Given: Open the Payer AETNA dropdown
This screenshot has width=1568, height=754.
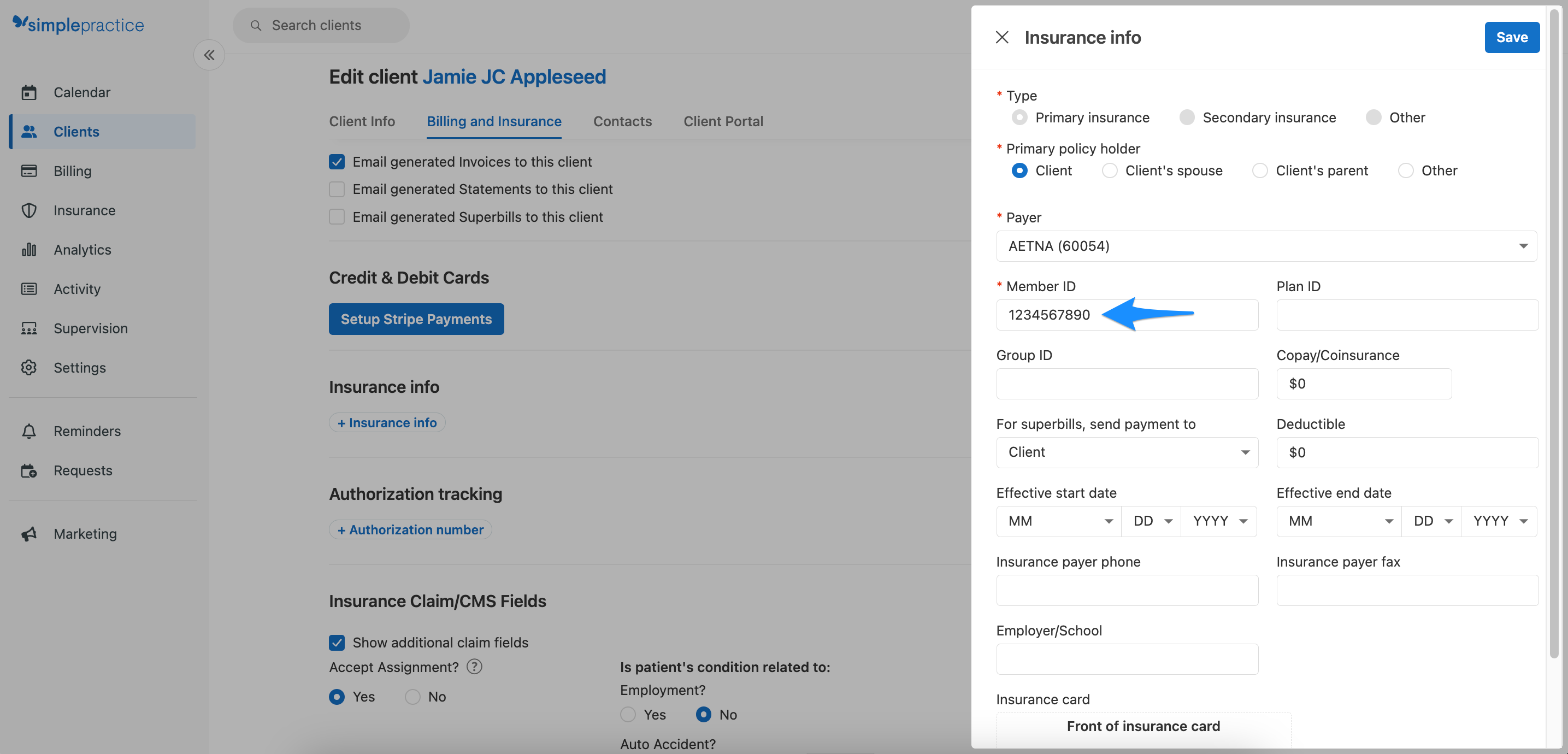Looking at the screenshot, I should click(1266, 246).
